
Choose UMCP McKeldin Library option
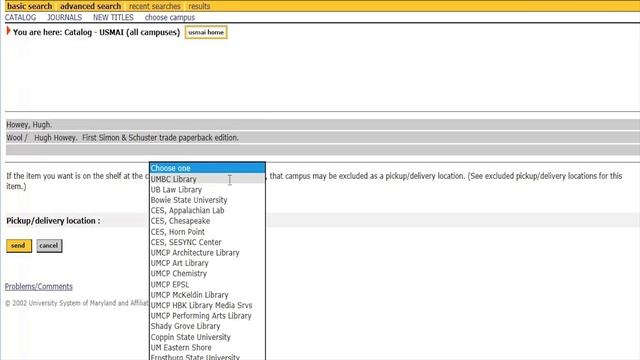click(207, 295)
